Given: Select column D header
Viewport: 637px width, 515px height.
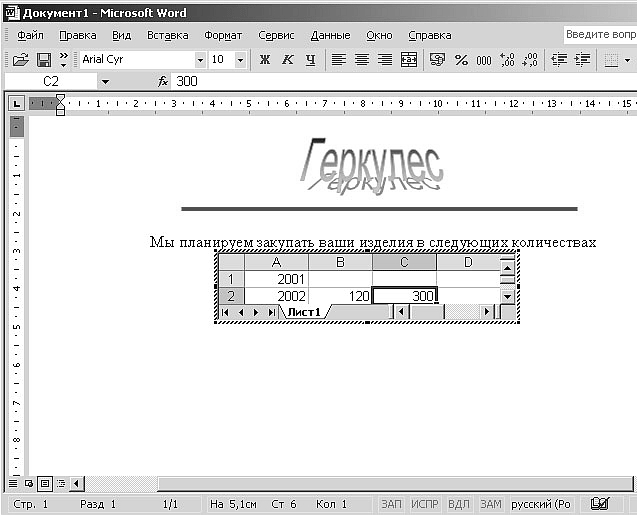Looking at the screenshot, I should 468,262.
